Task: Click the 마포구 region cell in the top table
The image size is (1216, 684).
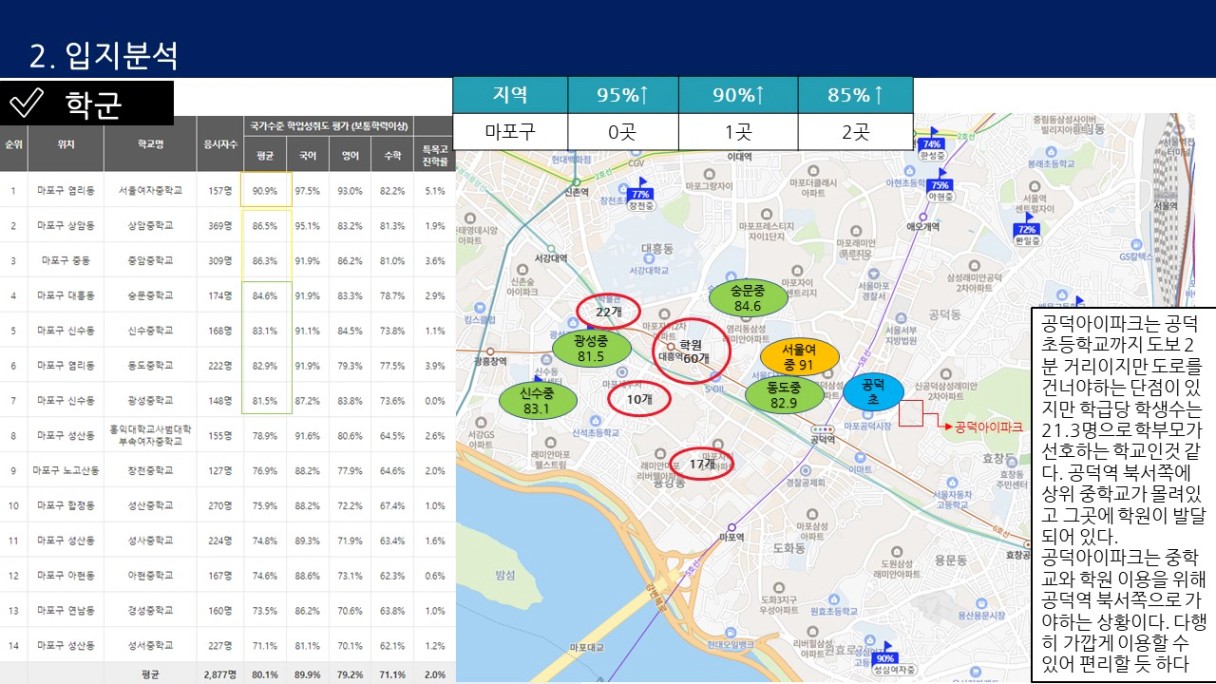Action: pos(511,132)
